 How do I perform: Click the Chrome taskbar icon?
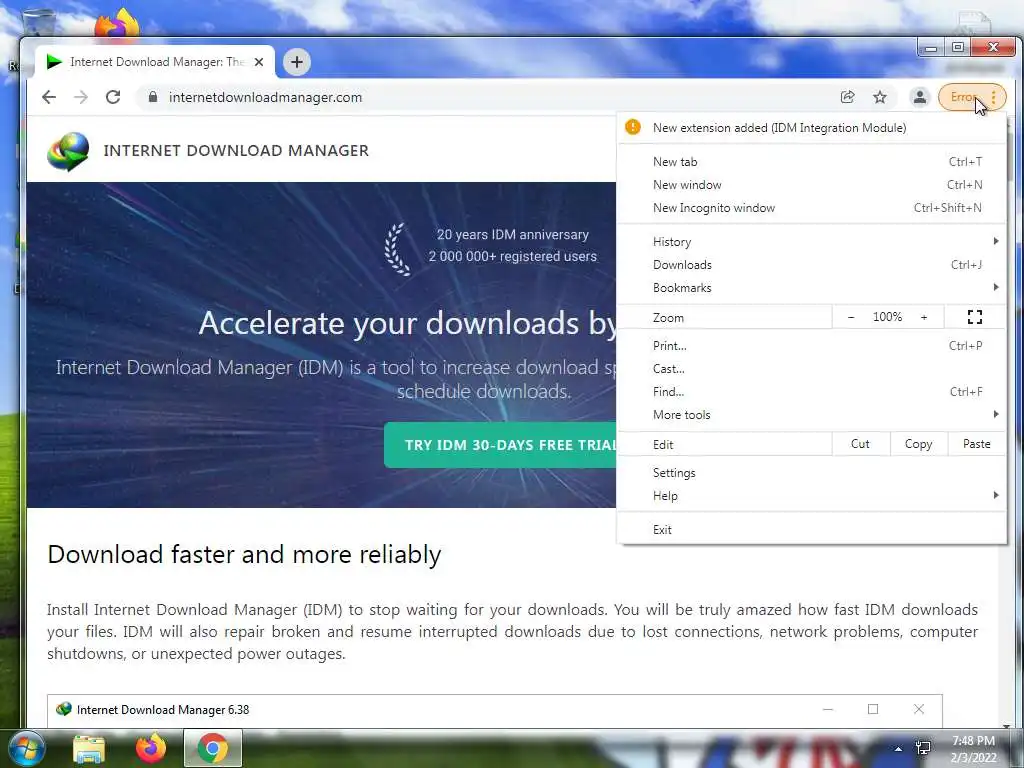coord(213,748)
